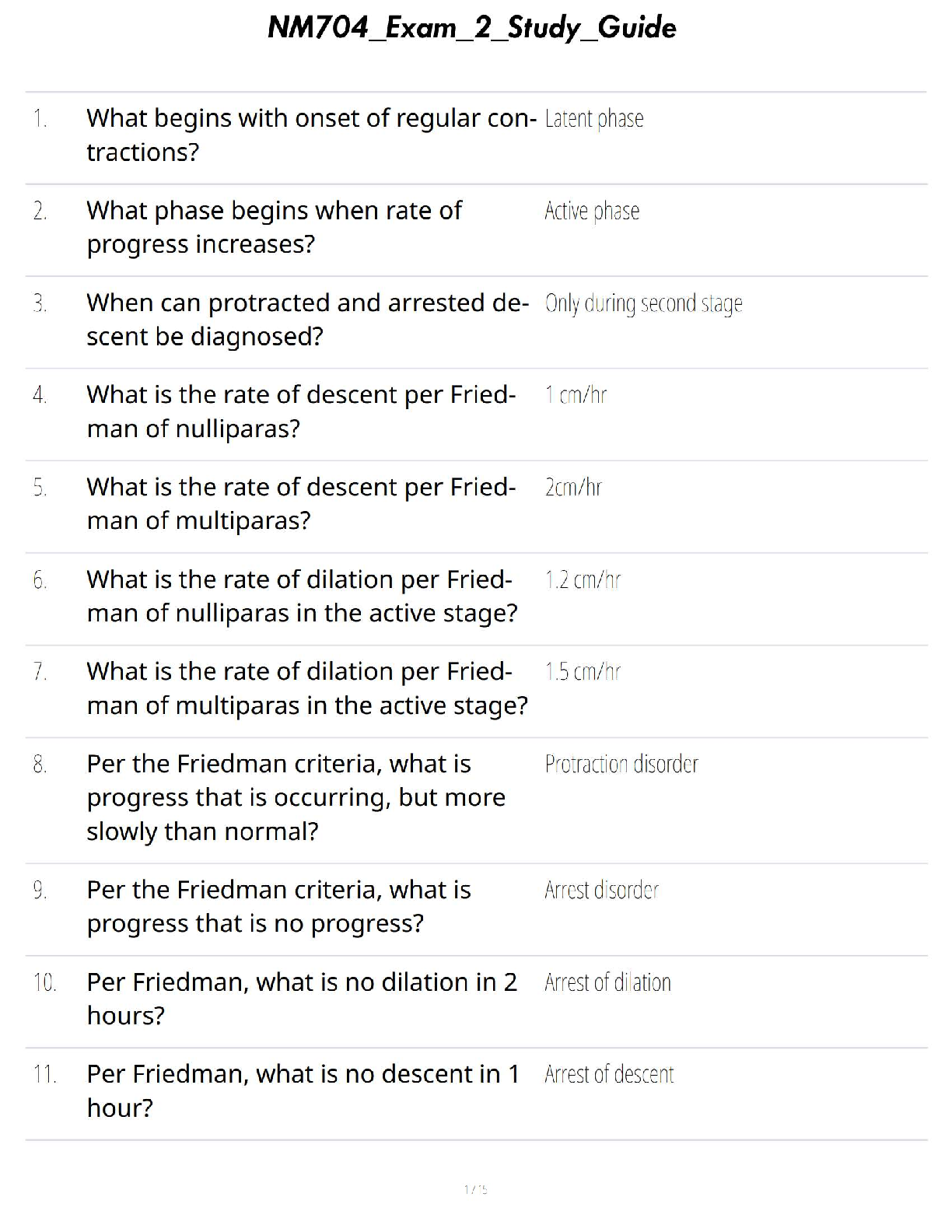The height and width of the screenshot is (1232, 952).
Task: Select the question about no dilation in 2 hours
Action: [301, 999]
